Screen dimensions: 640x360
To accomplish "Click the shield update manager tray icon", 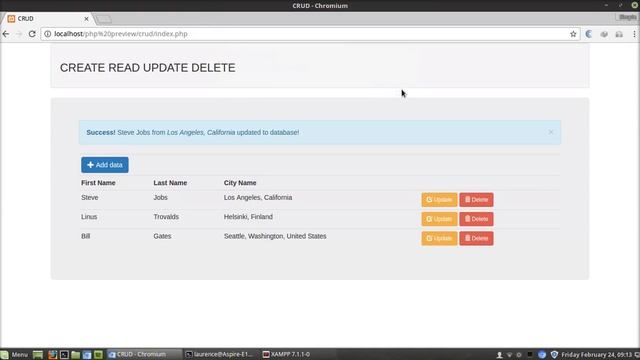I will click(x=554, y=355).
